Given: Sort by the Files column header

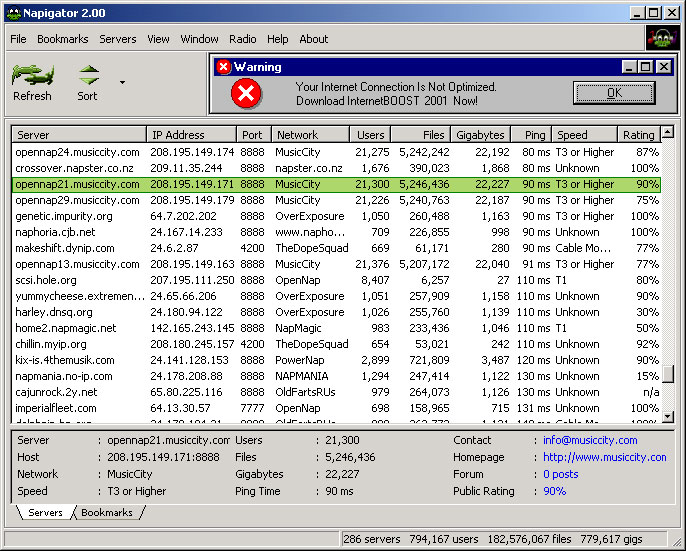Looking at the screenshot, I should pos(420,135).
